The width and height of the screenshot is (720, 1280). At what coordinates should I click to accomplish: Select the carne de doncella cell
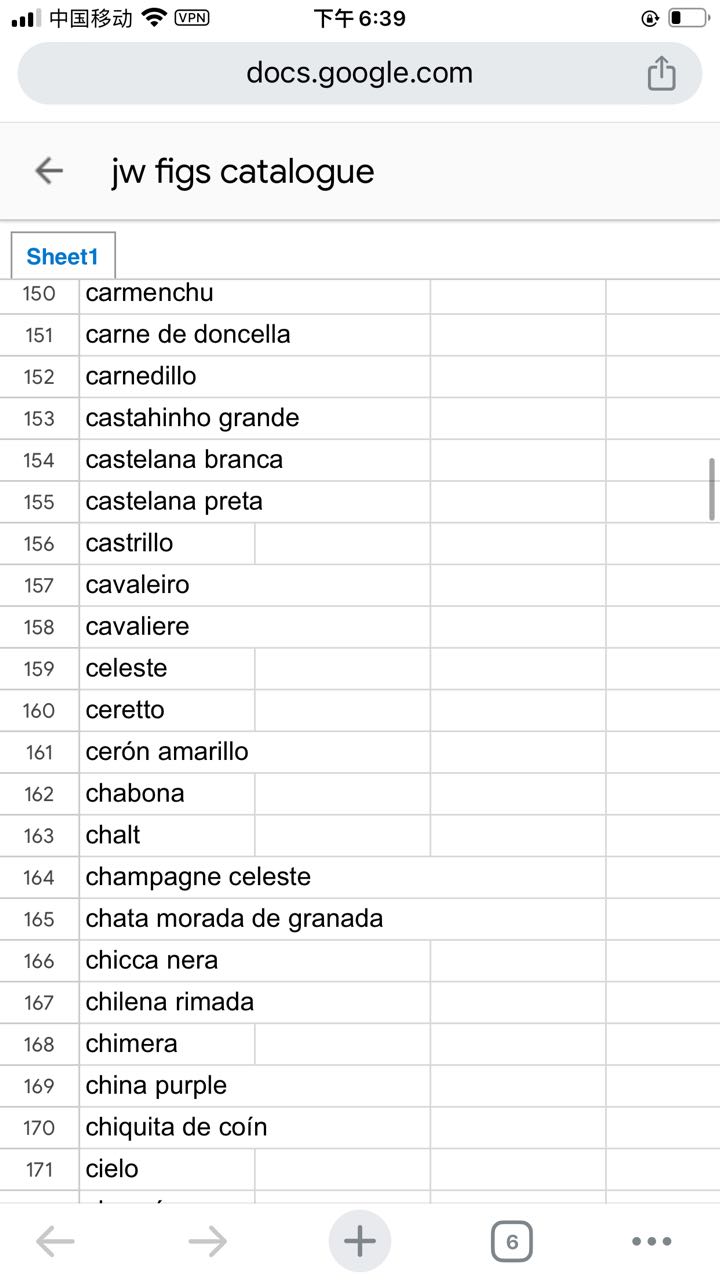click(x=255, y=334)
